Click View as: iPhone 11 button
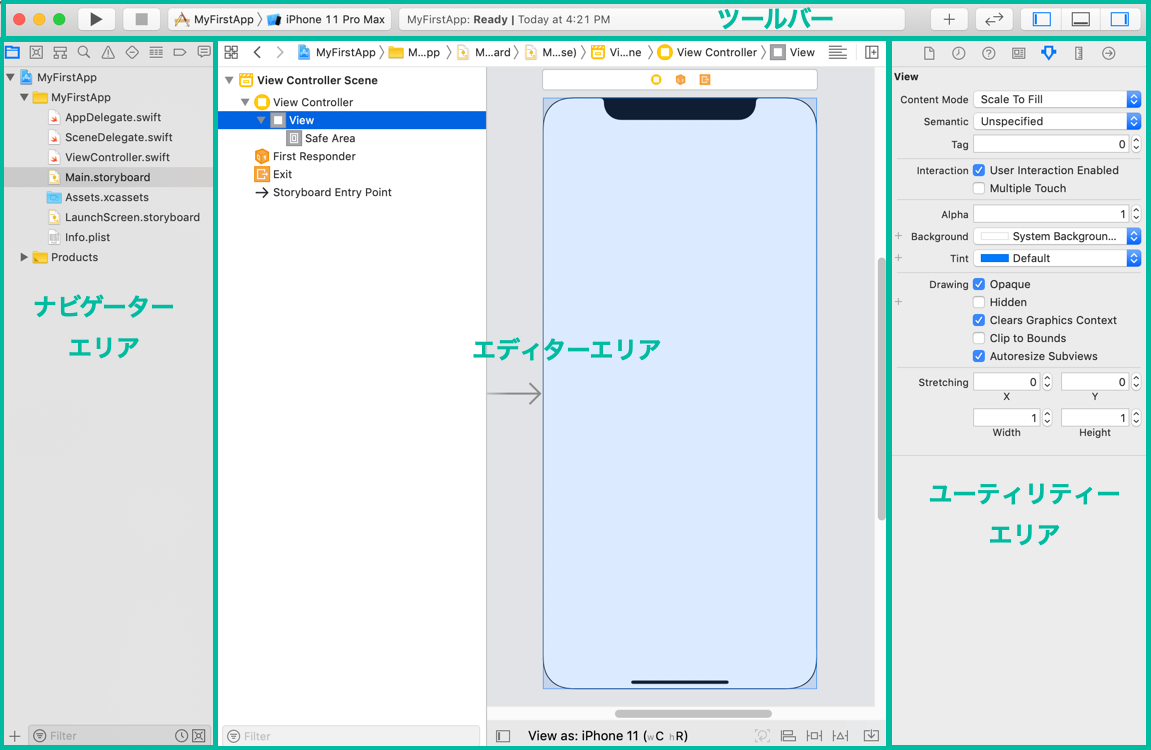This screenshot has height=750, width=1151. (x=606, y=736)
